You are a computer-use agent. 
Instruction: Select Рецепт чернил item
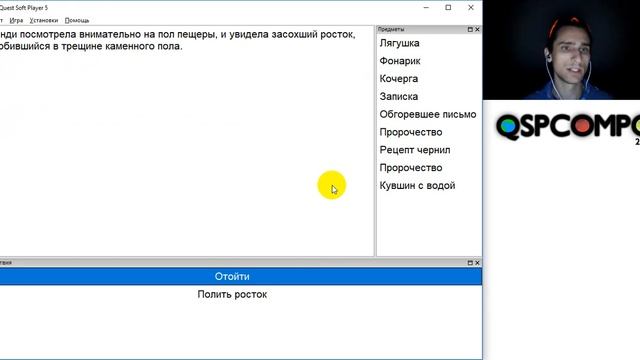pos(415,150)
